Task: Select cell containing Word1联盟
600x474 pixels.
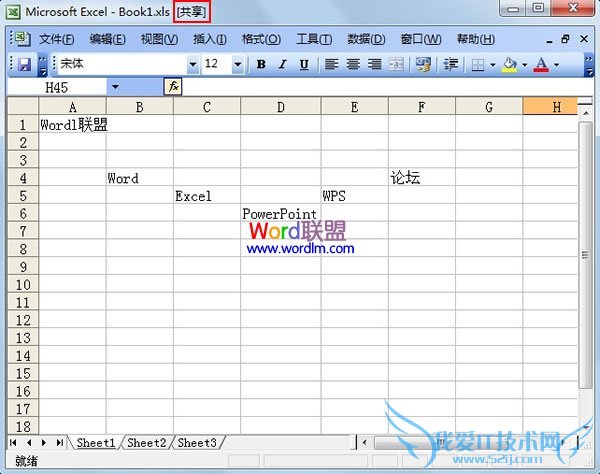Action: 72,125
